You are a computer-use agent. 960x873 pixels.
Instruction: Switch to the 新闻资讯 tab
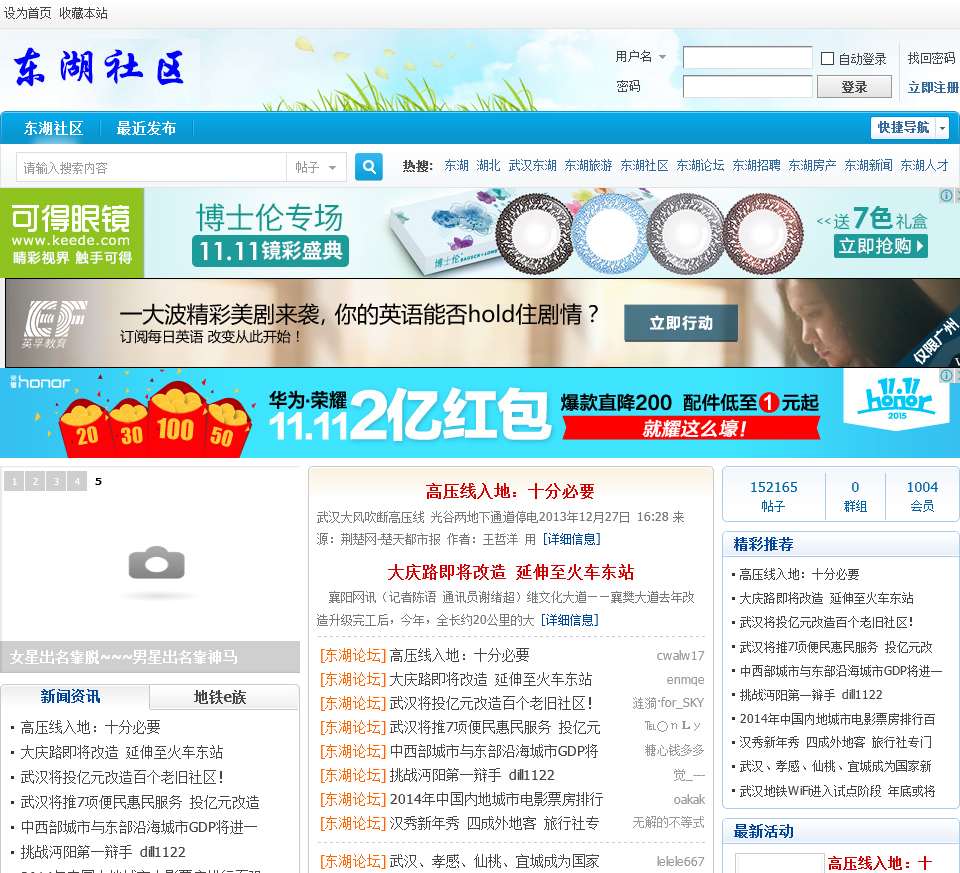[70, 696]
